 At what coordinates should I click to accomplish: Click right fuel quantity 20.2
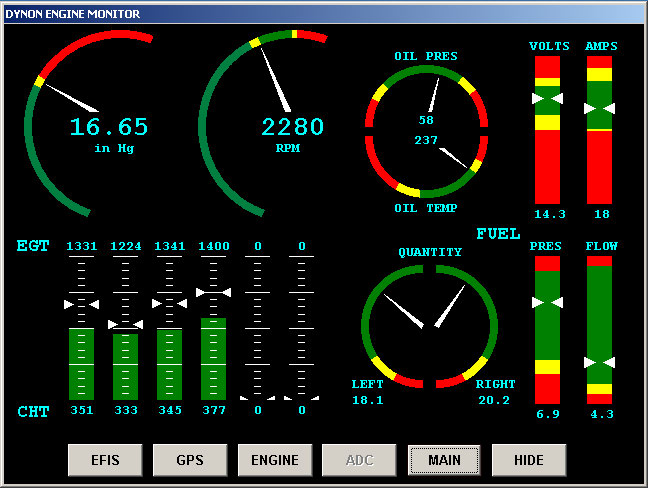coord(494,400)
